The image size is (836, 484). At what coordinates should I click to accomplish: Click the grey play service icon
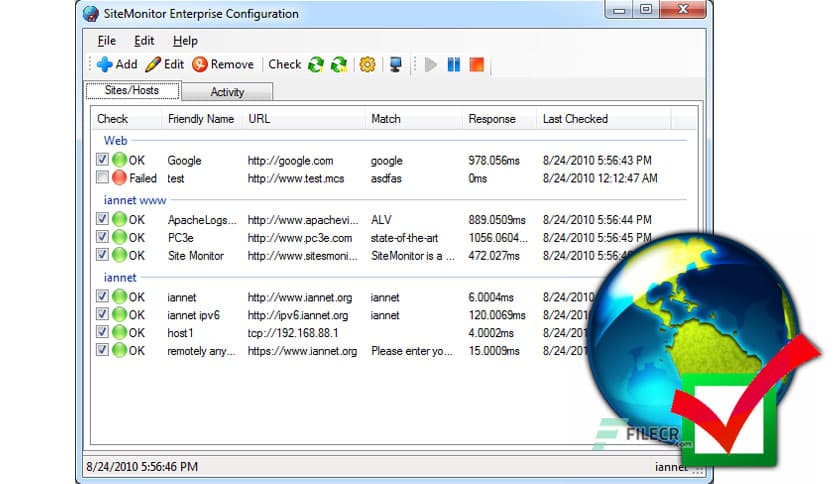point(431,64)
